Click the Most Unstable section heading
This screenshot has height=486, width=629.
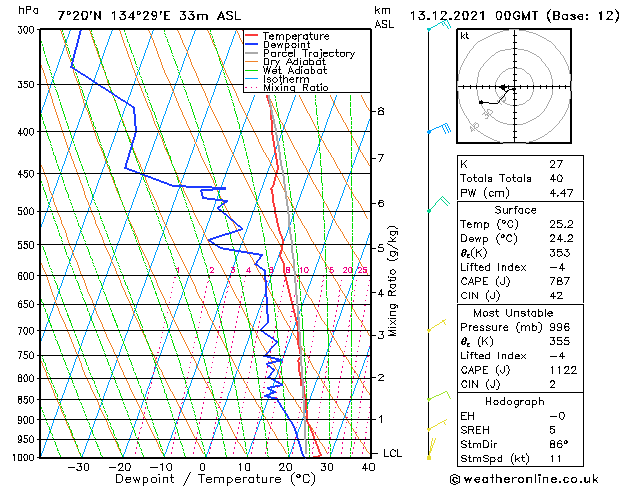(x=513, y=313)
